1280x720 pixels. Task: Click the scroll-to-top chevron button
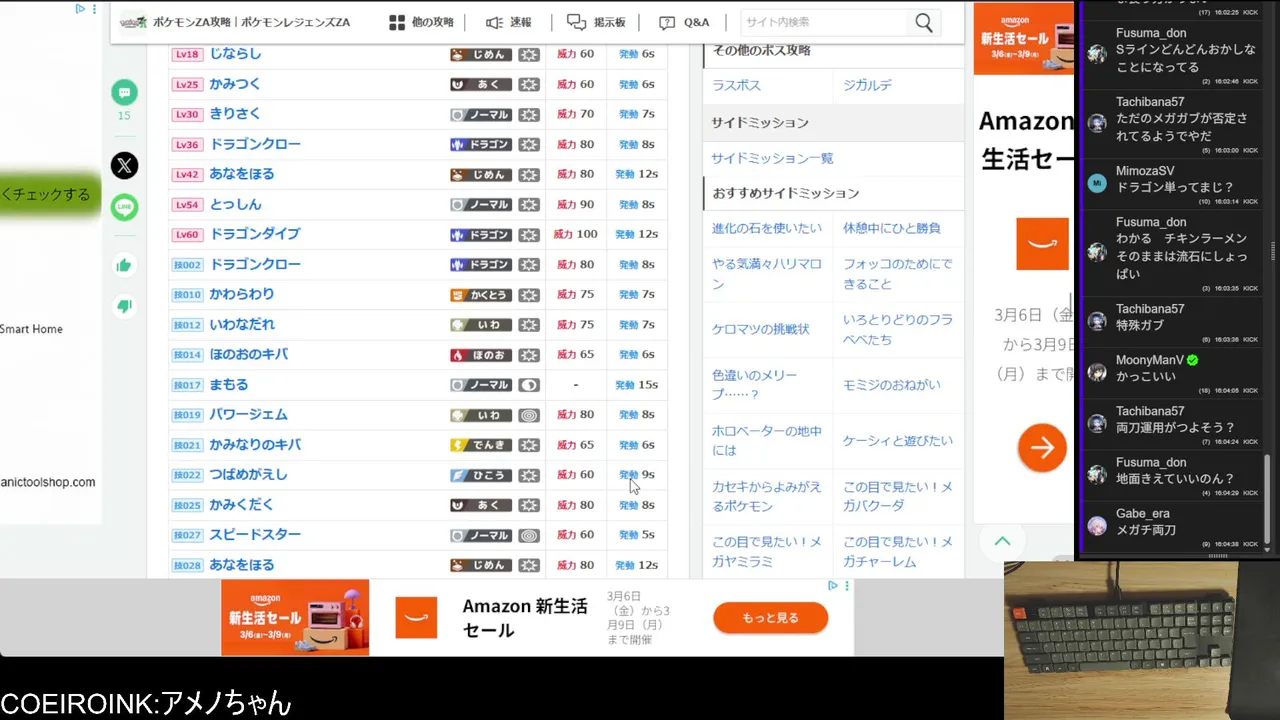[x=1002, y=541]
